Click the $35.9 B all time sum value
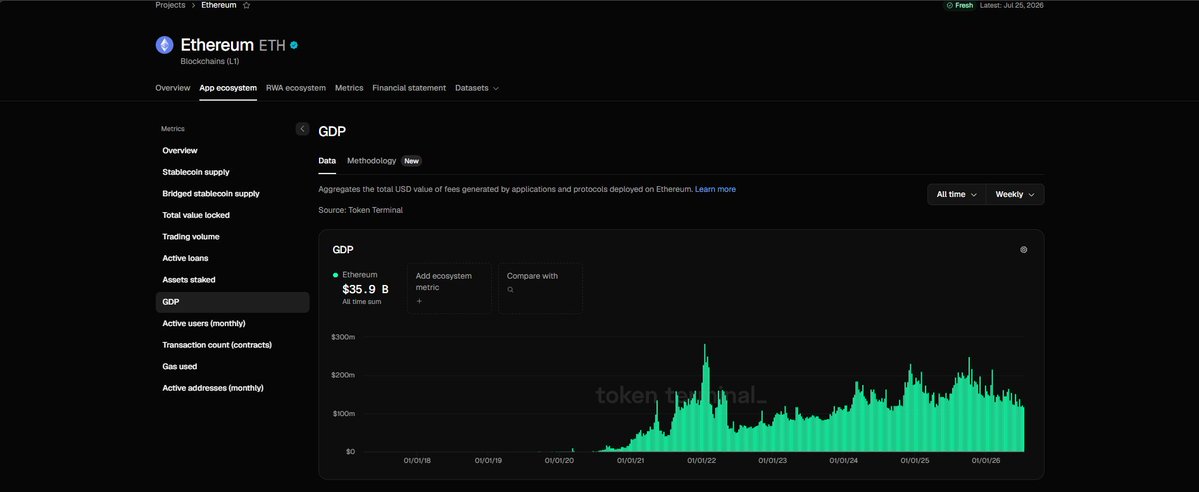 point(365,289)
